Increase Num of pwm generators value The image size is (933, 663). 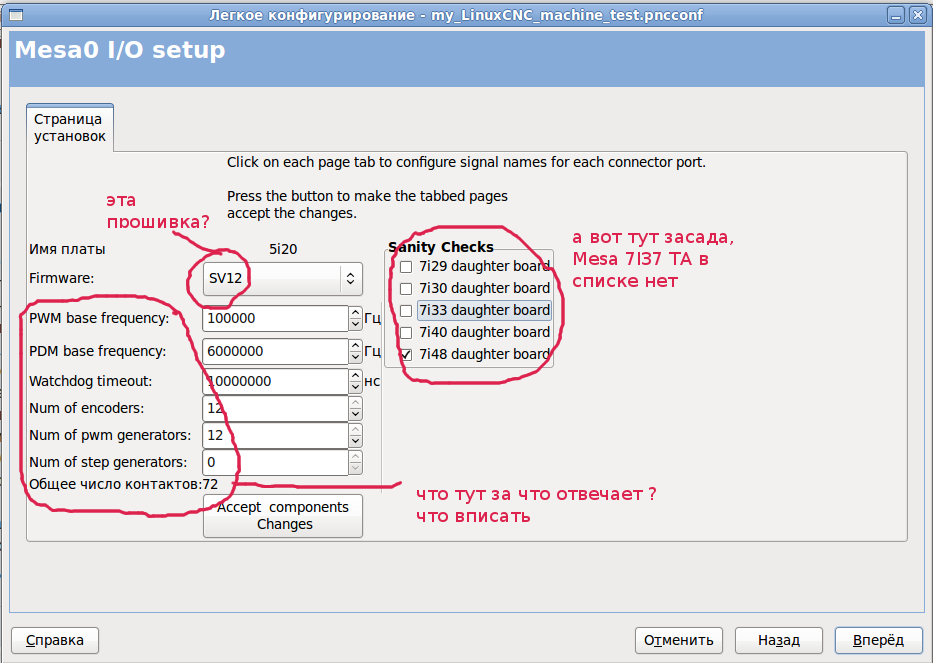click(355, 429)
